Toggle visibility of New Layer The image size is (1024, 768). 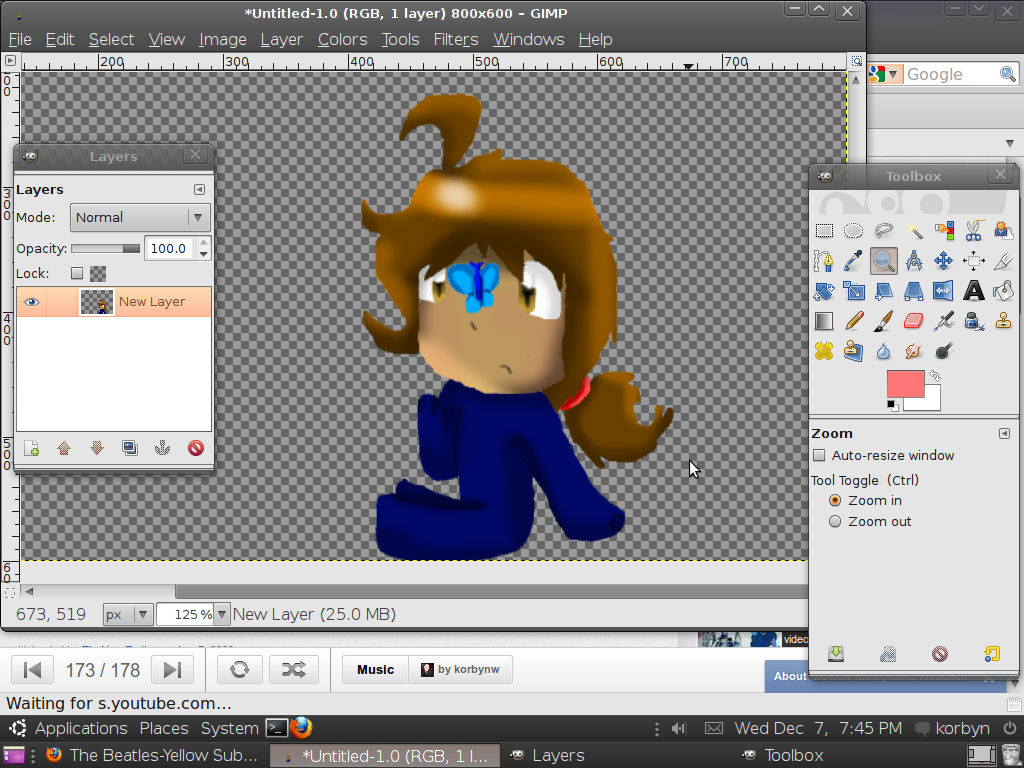31,302
